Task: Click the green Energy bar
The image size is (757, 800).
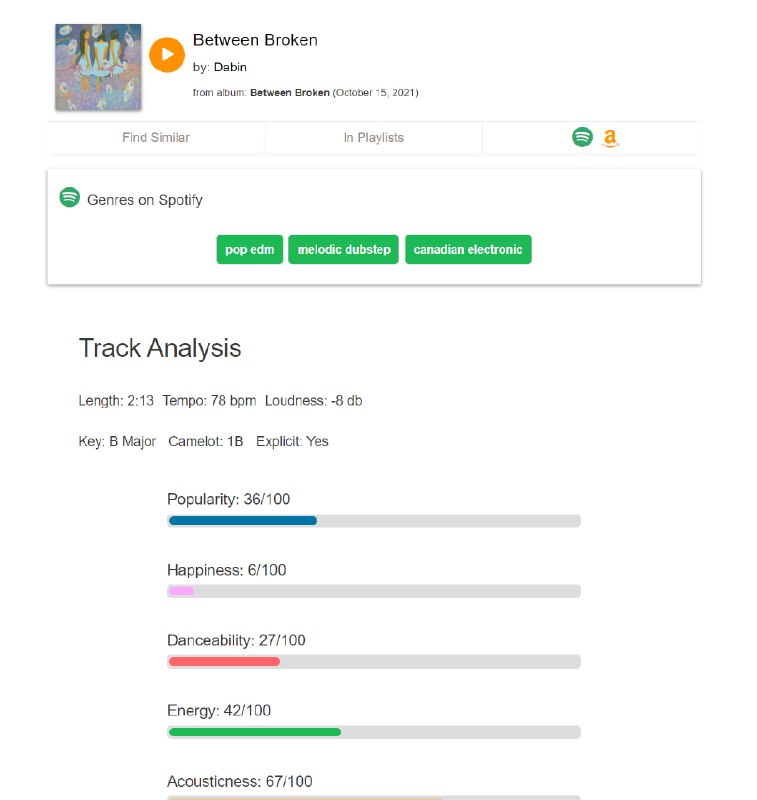Action: 255,732
